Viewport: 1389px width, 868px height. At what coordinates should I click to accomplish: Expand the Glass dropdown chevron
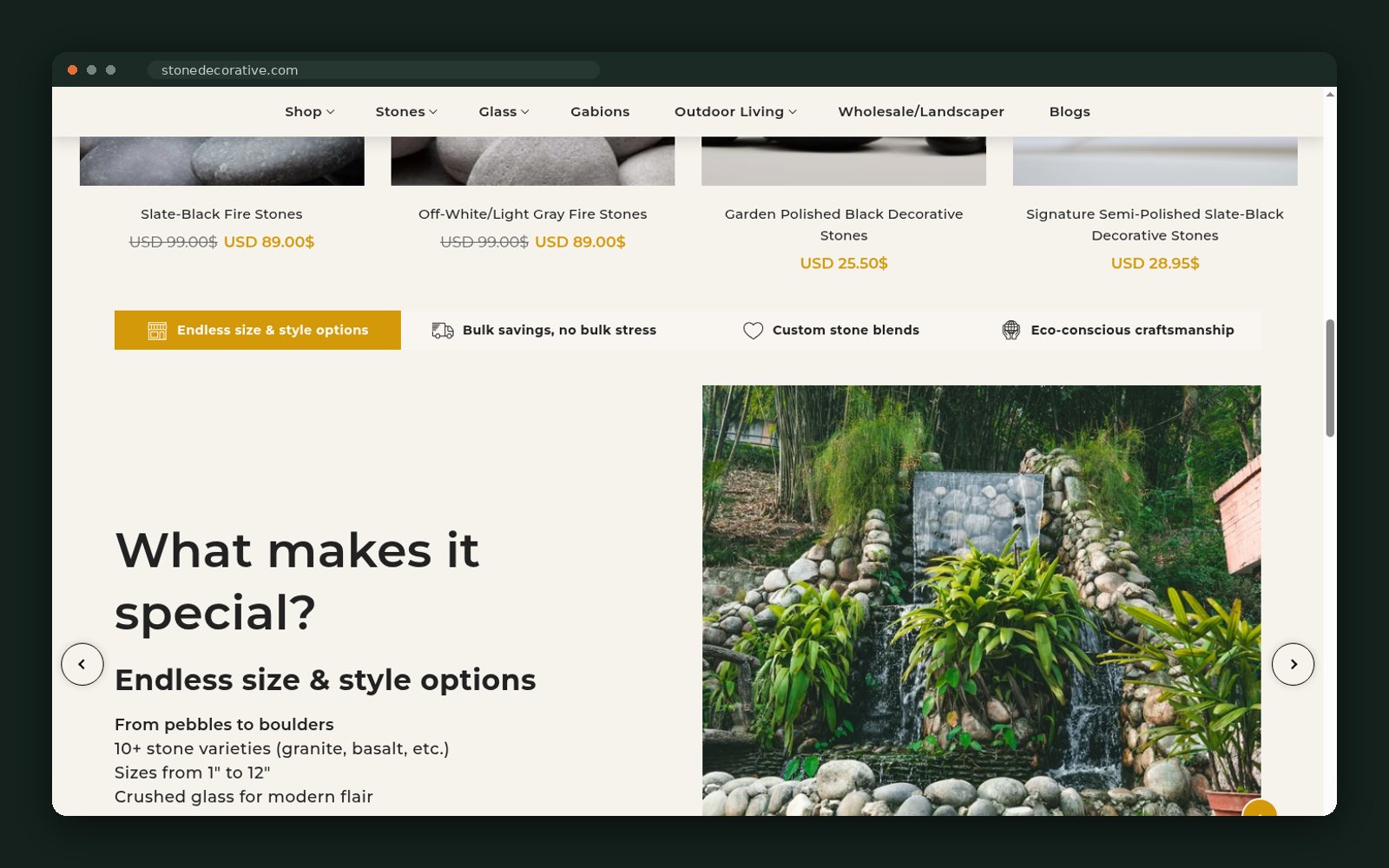point(524,112)
